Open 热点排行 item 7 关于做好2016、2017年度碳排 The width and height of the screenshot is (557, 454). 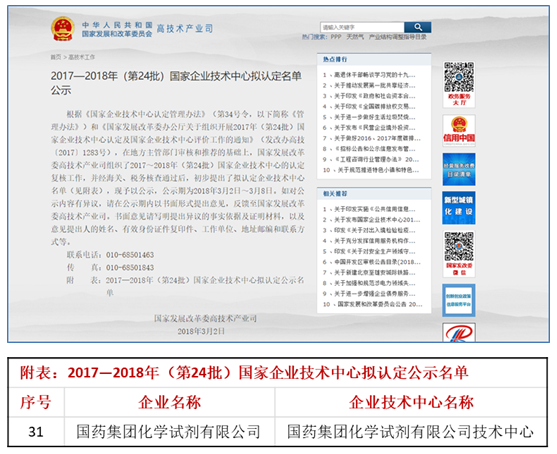(x=372, y=138)
